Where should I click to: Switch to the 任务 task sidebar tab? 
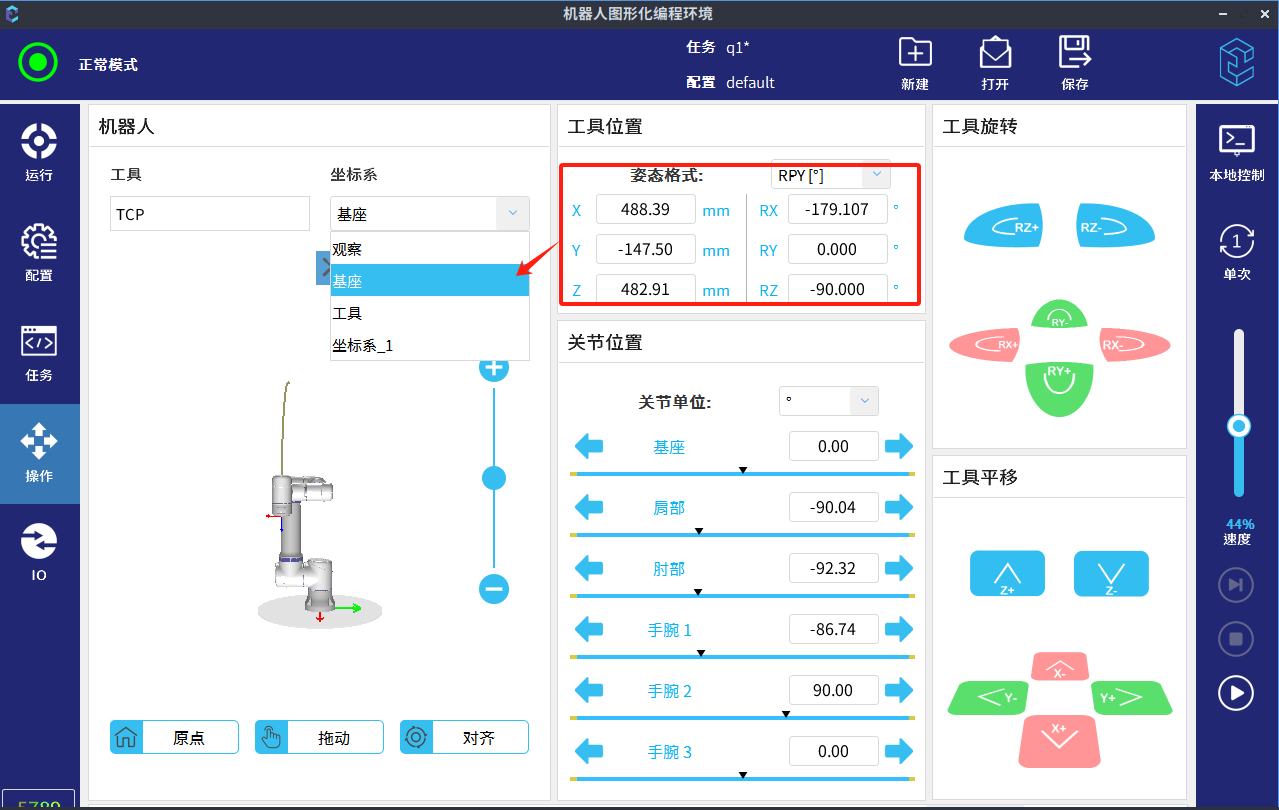click(39, 353)
